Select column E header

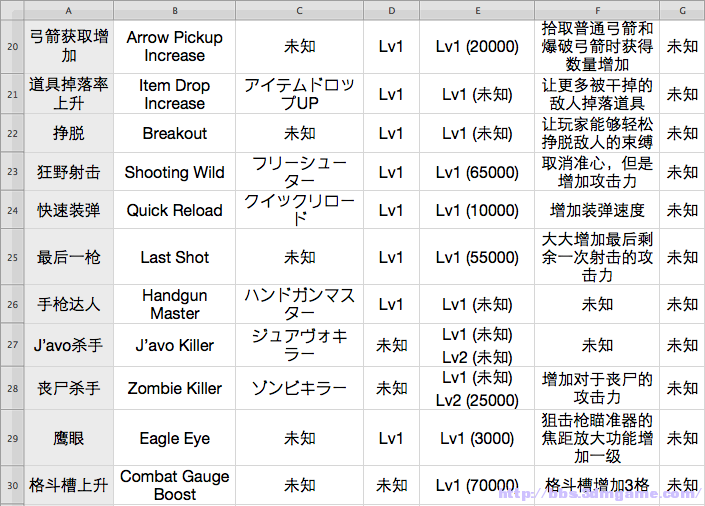[477, 10]
